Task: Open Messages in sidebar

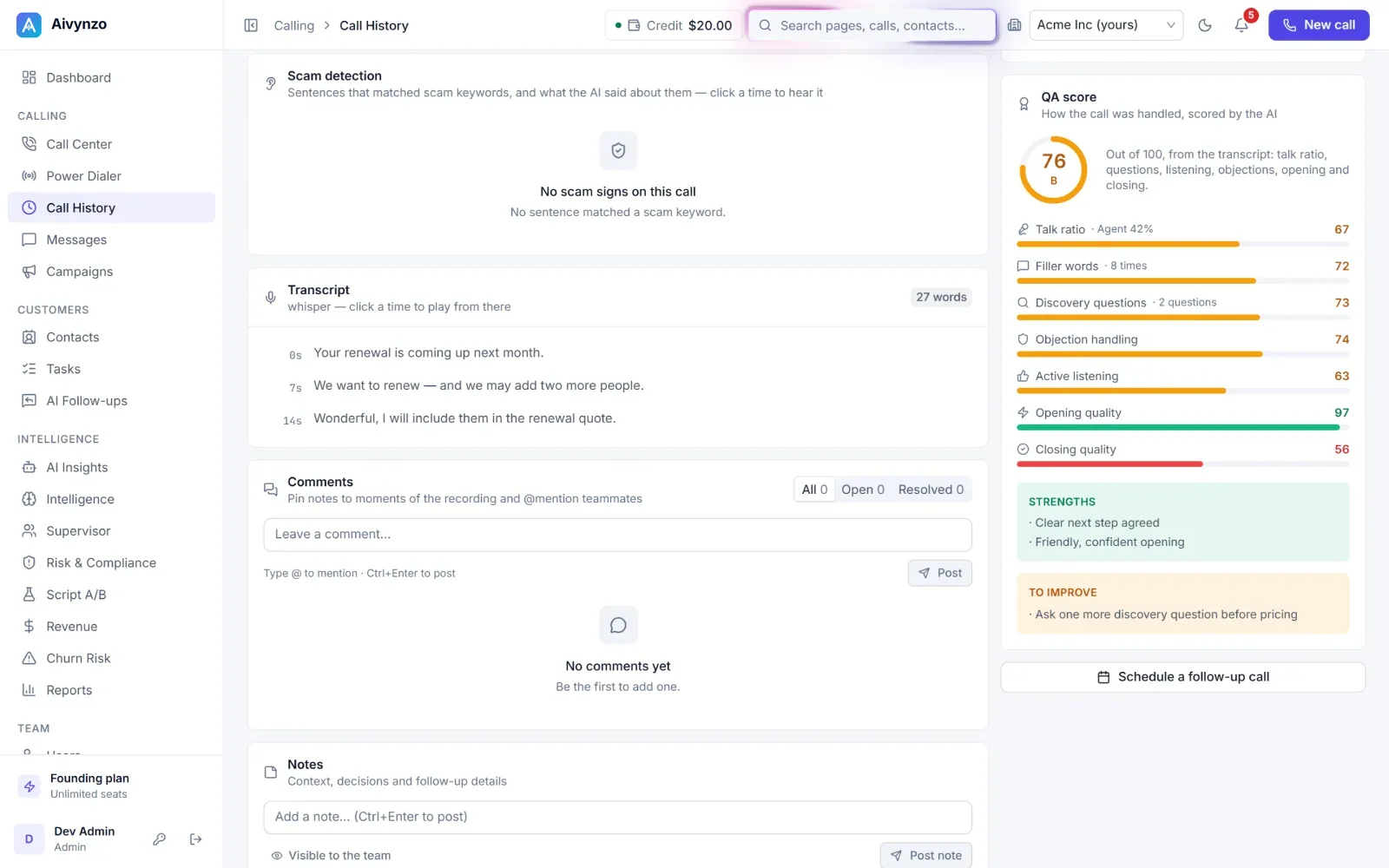Action: (111, 240)
